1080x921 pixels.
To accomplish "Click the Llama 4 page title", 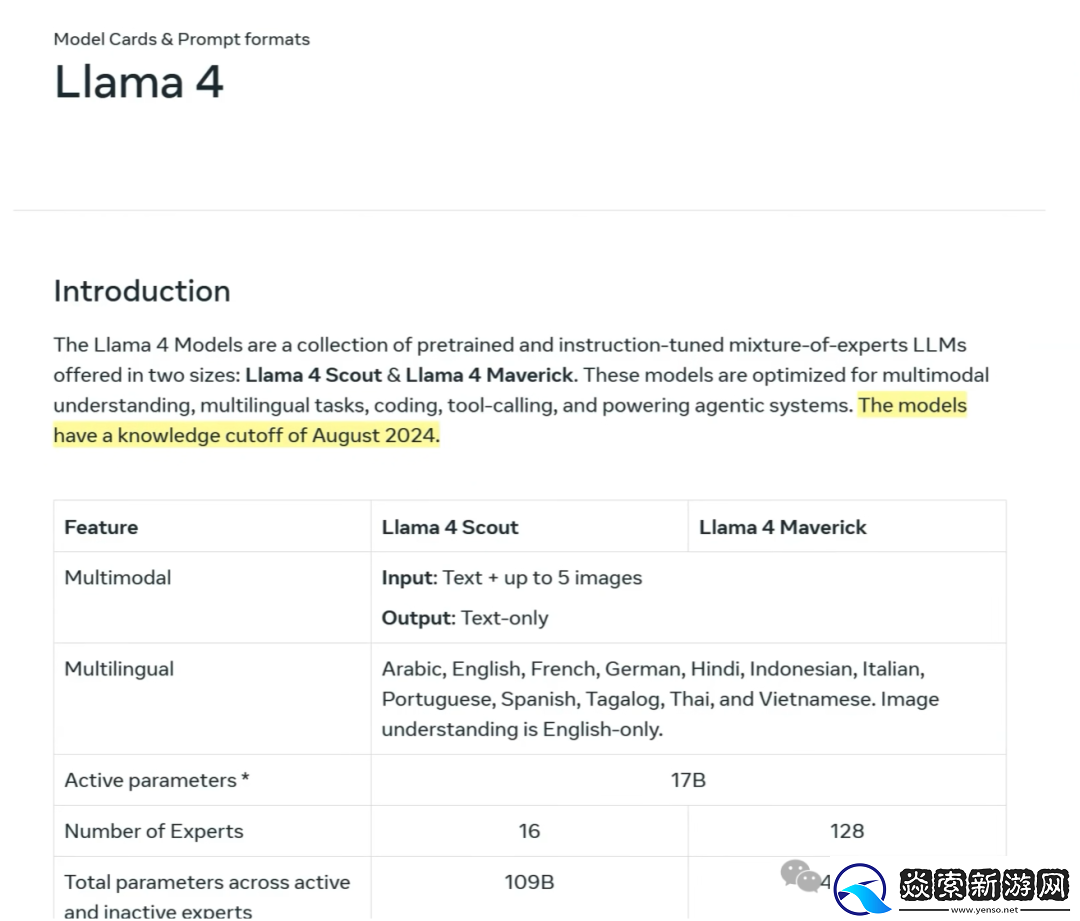I will (138, 81).
